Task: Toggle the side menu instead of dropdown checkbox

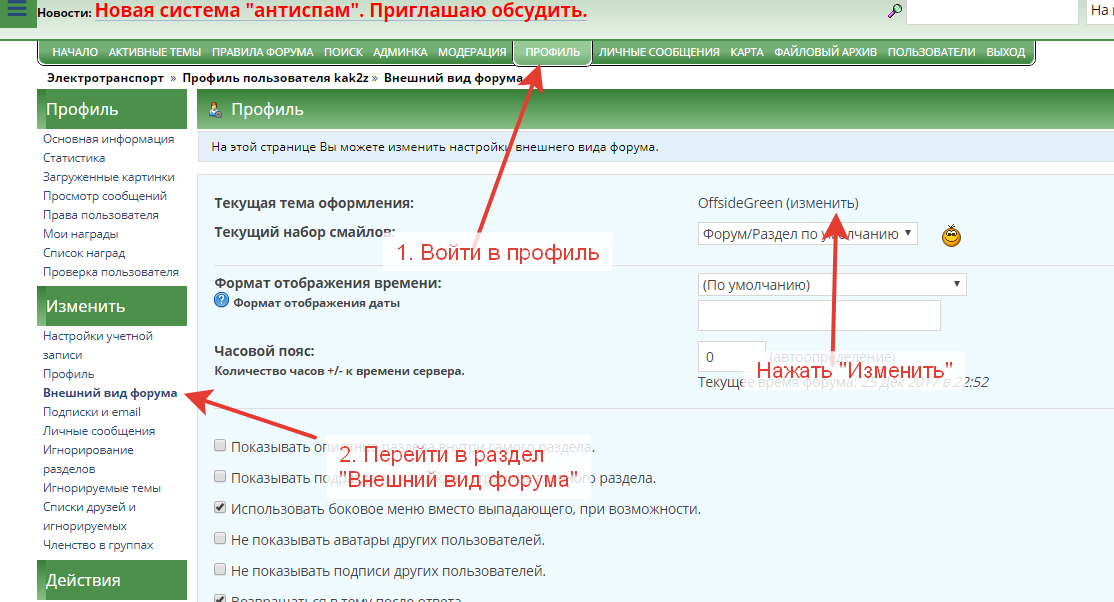Action: click(220, 508)
